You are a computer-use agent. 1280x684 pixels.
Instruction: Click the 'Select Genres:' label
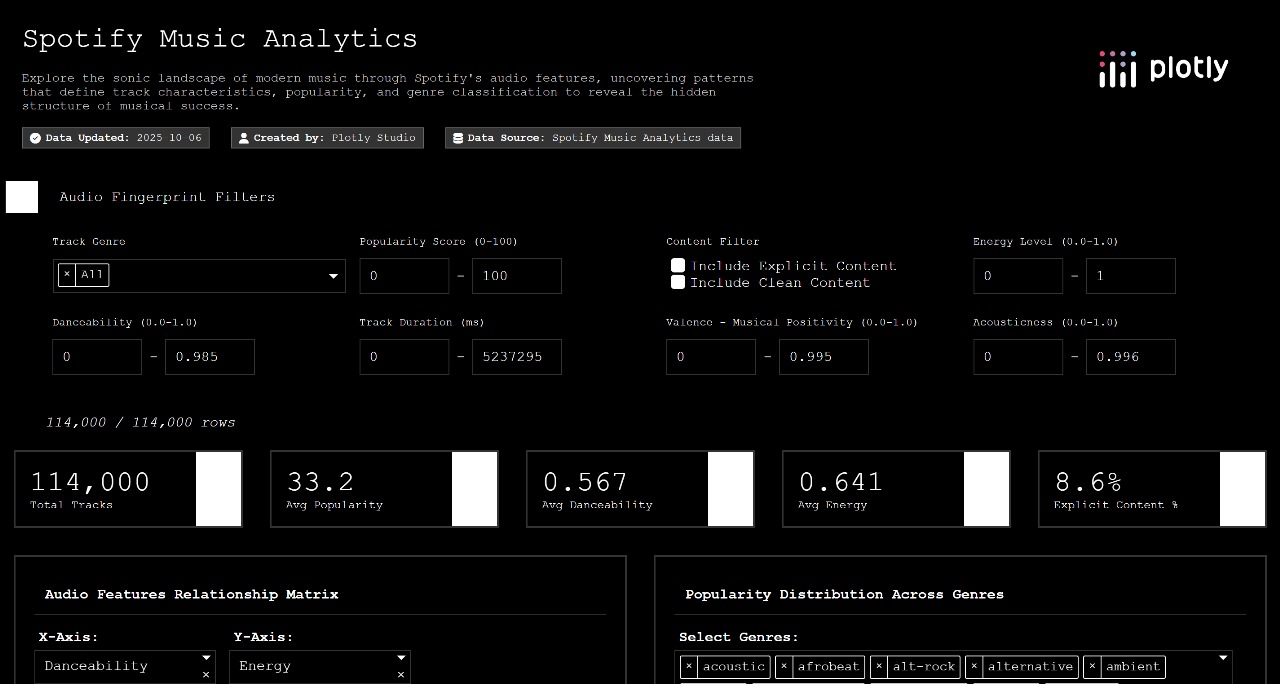pyautogui.click(x=739, y=637)
